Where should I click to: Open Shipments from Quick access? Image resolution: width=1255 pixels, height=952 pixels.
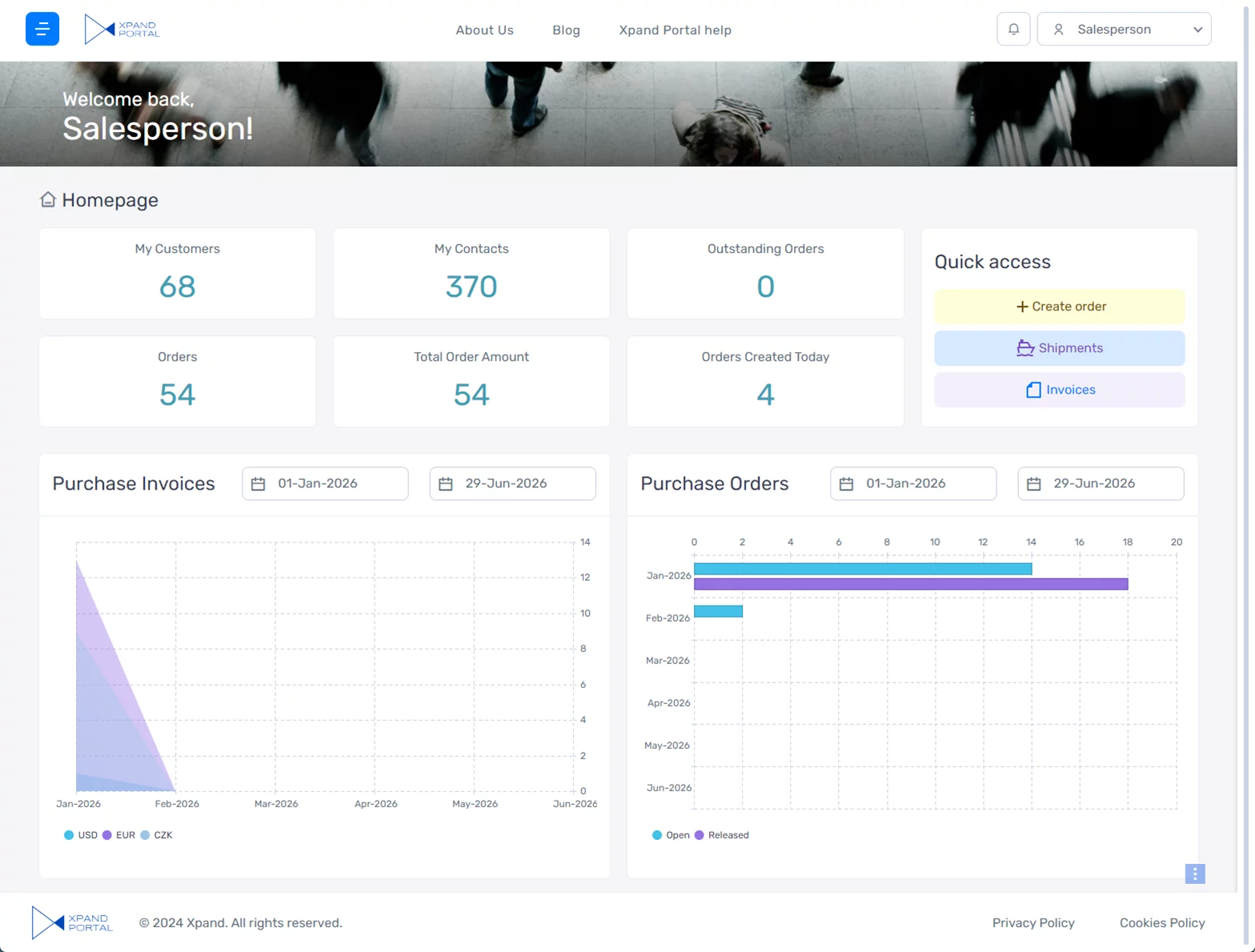[1059, 348]
